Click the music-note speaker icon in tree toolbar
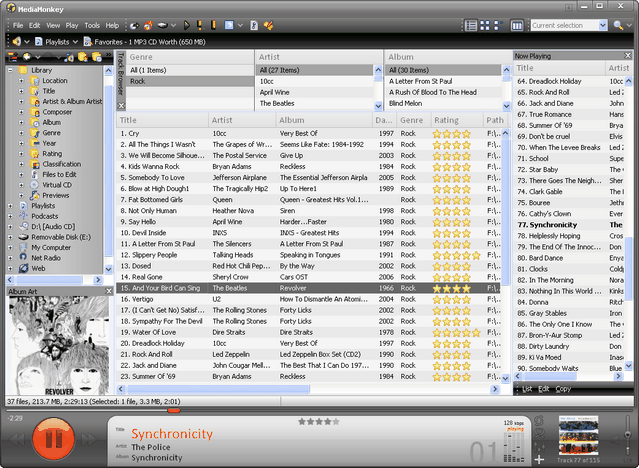 (68, 57)
